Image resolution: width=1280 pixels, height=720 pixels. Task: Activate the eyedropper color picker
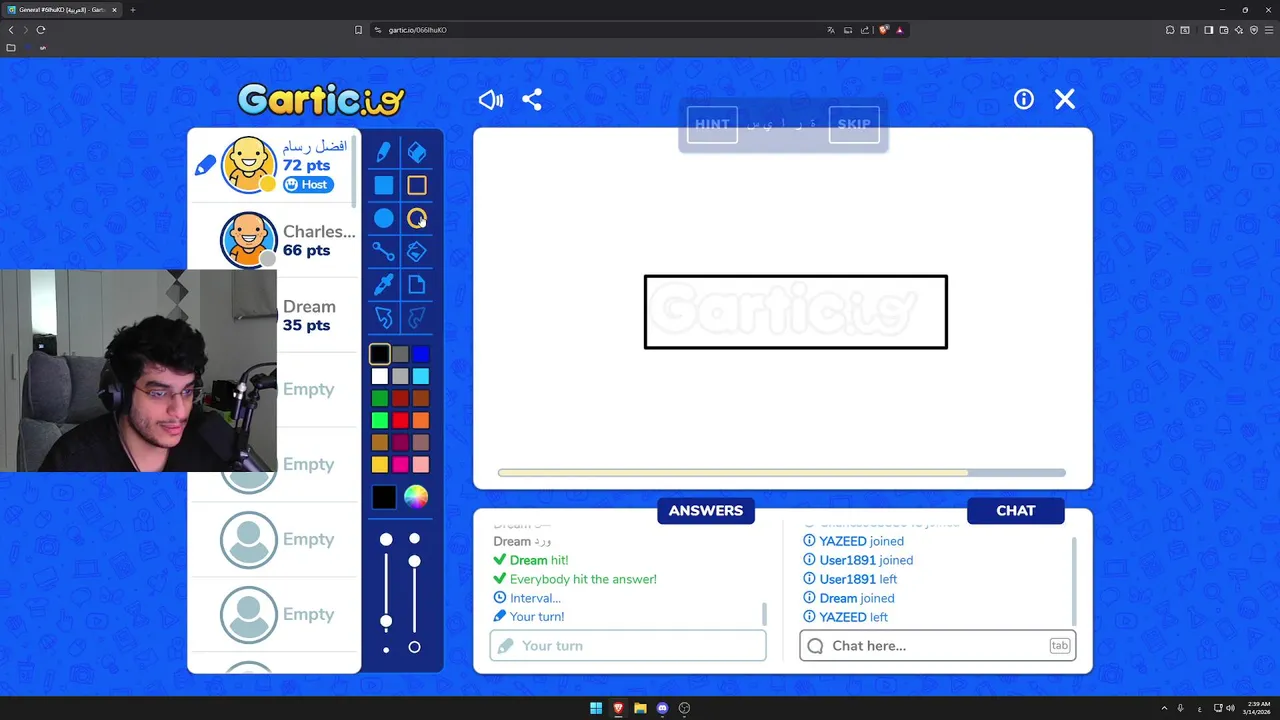point(384,285)
